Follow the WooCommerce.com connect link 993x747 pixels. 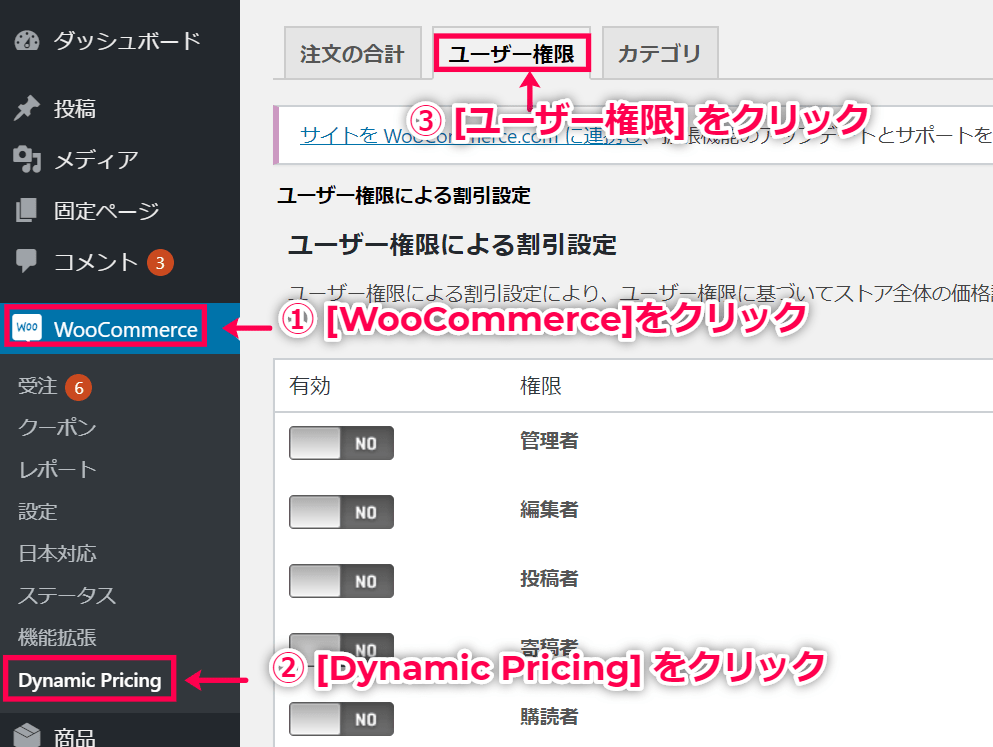pos(471,135)
